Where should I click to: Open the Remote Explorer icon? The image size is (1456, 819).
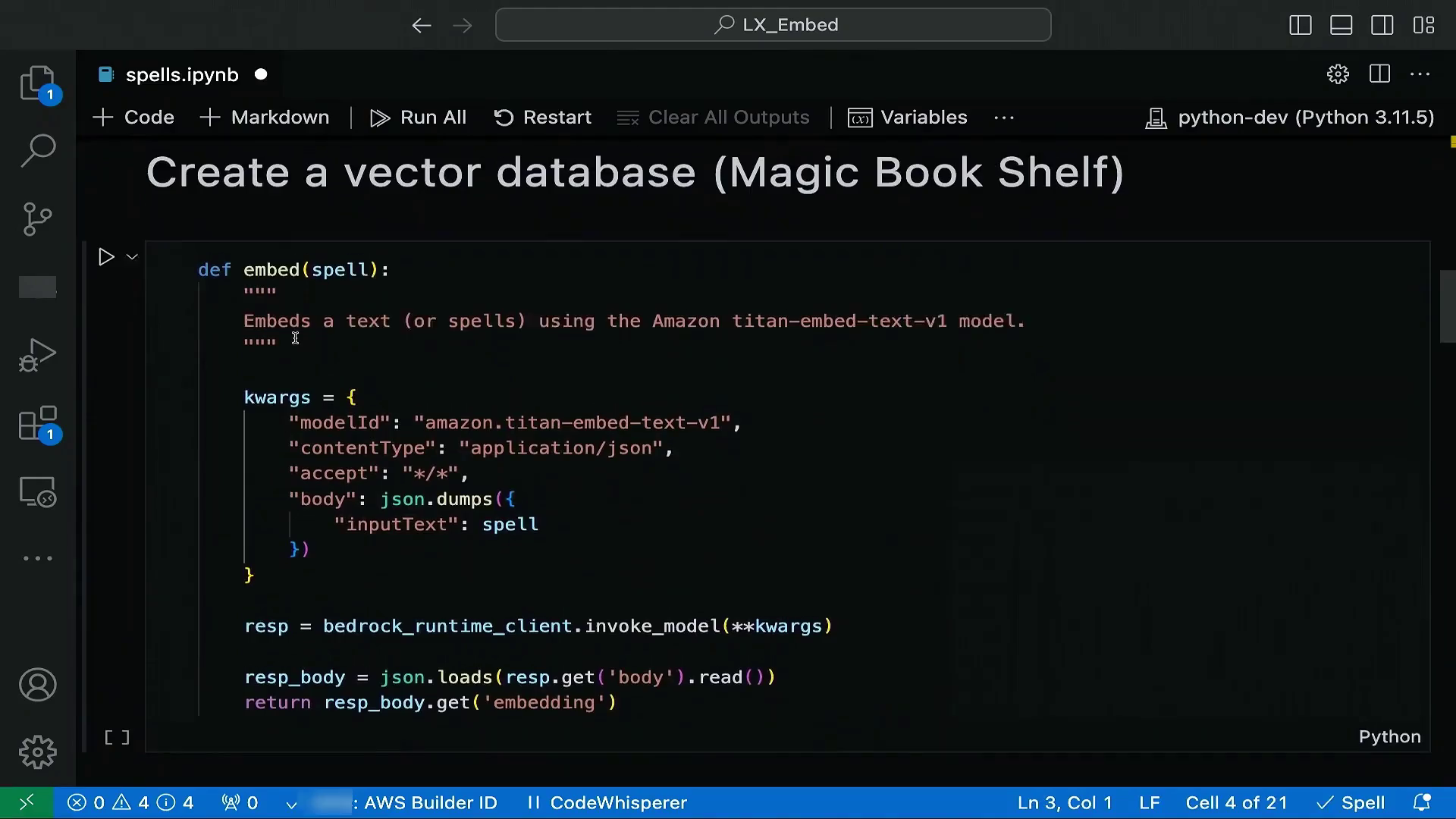coord(37,492)
